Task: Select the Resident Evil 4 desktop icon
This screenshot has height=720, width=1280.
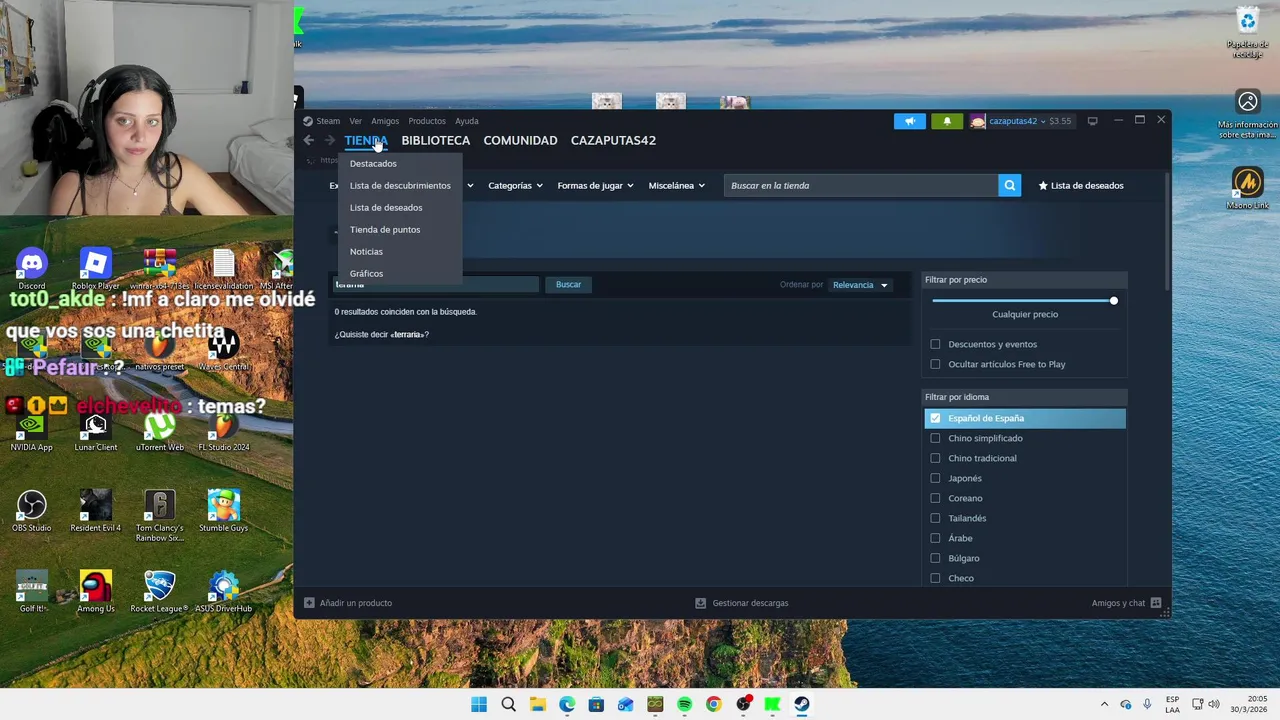Action: (96, 511)
